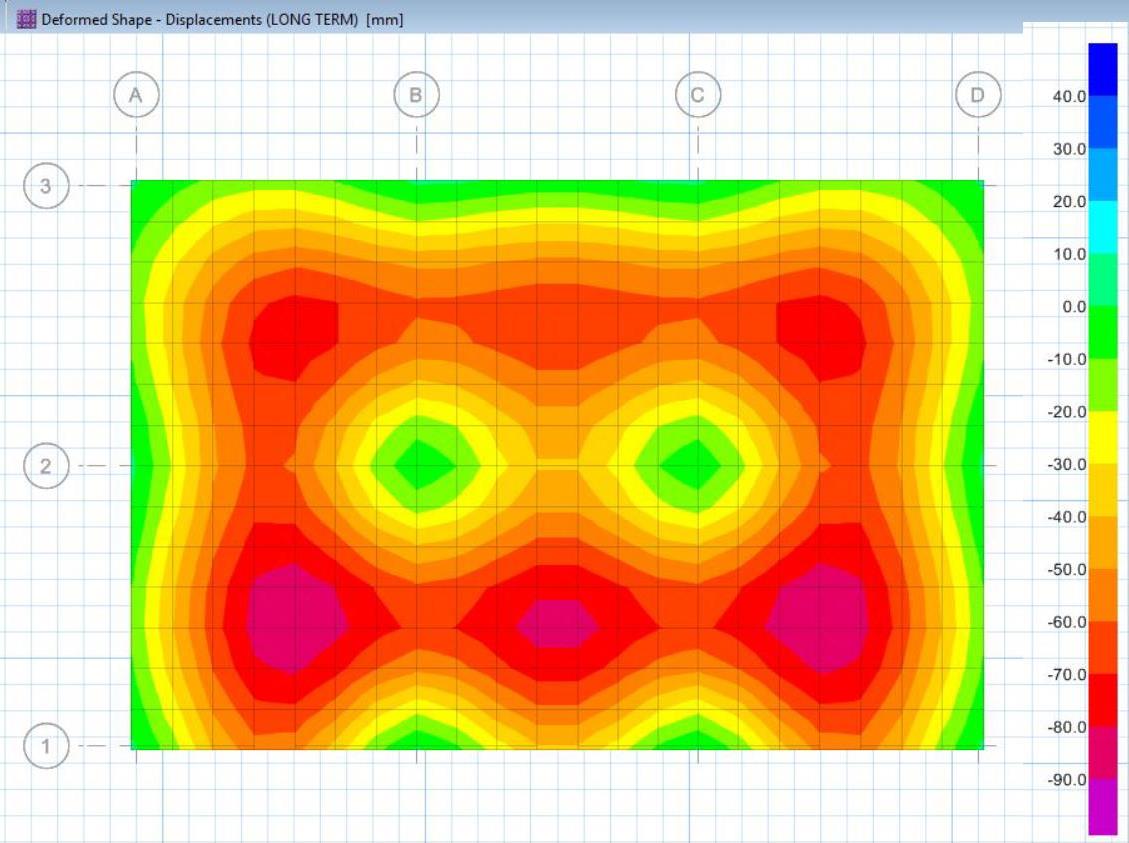Click the 10.0 legend value
Image resolution: width=1129 pixels, height=843 pixels.
click(x=1069, y=254)
